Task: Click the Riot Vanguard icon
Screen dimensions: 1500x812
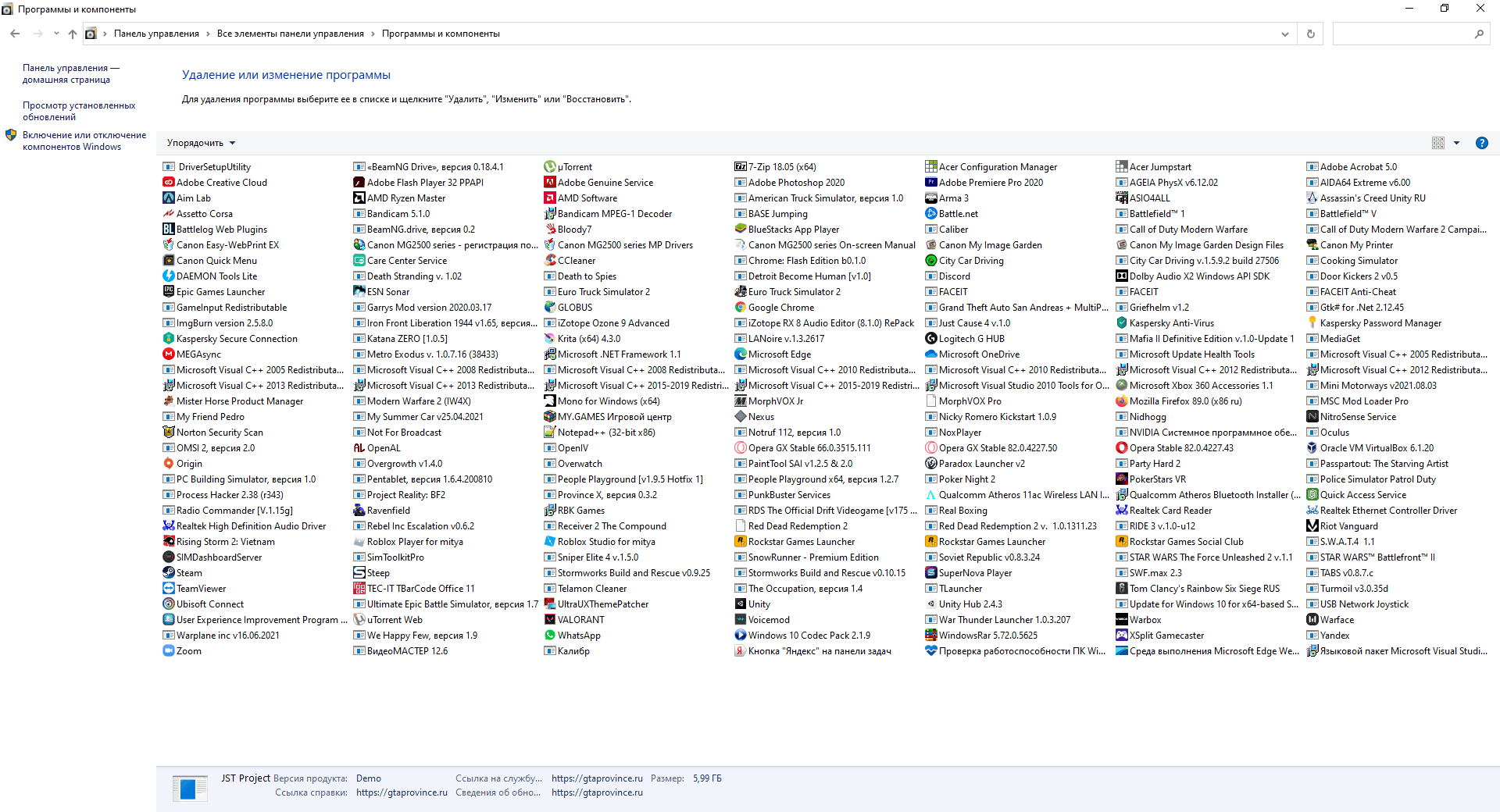Action: pos(1312,525)
